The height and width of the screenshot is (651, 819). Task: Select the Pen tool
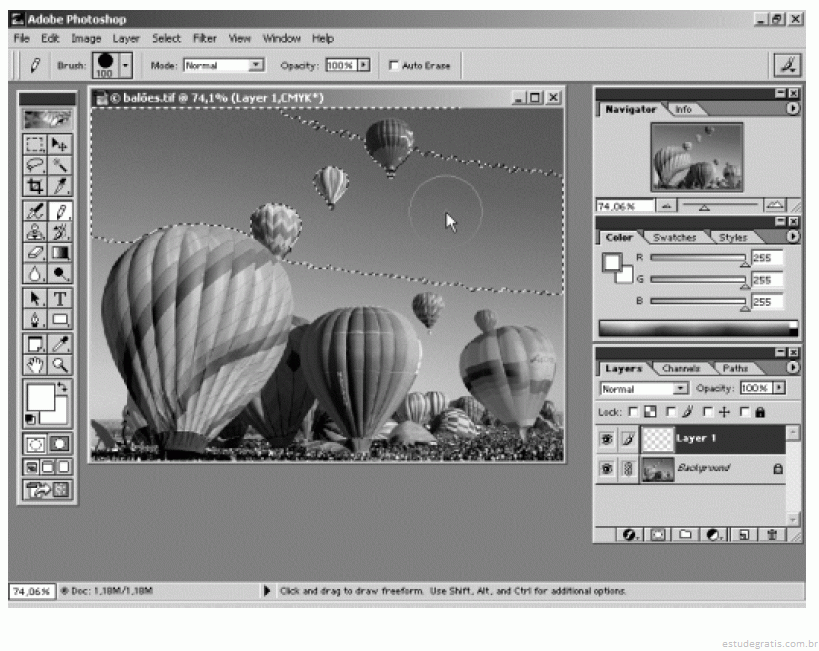pos(35,319)
